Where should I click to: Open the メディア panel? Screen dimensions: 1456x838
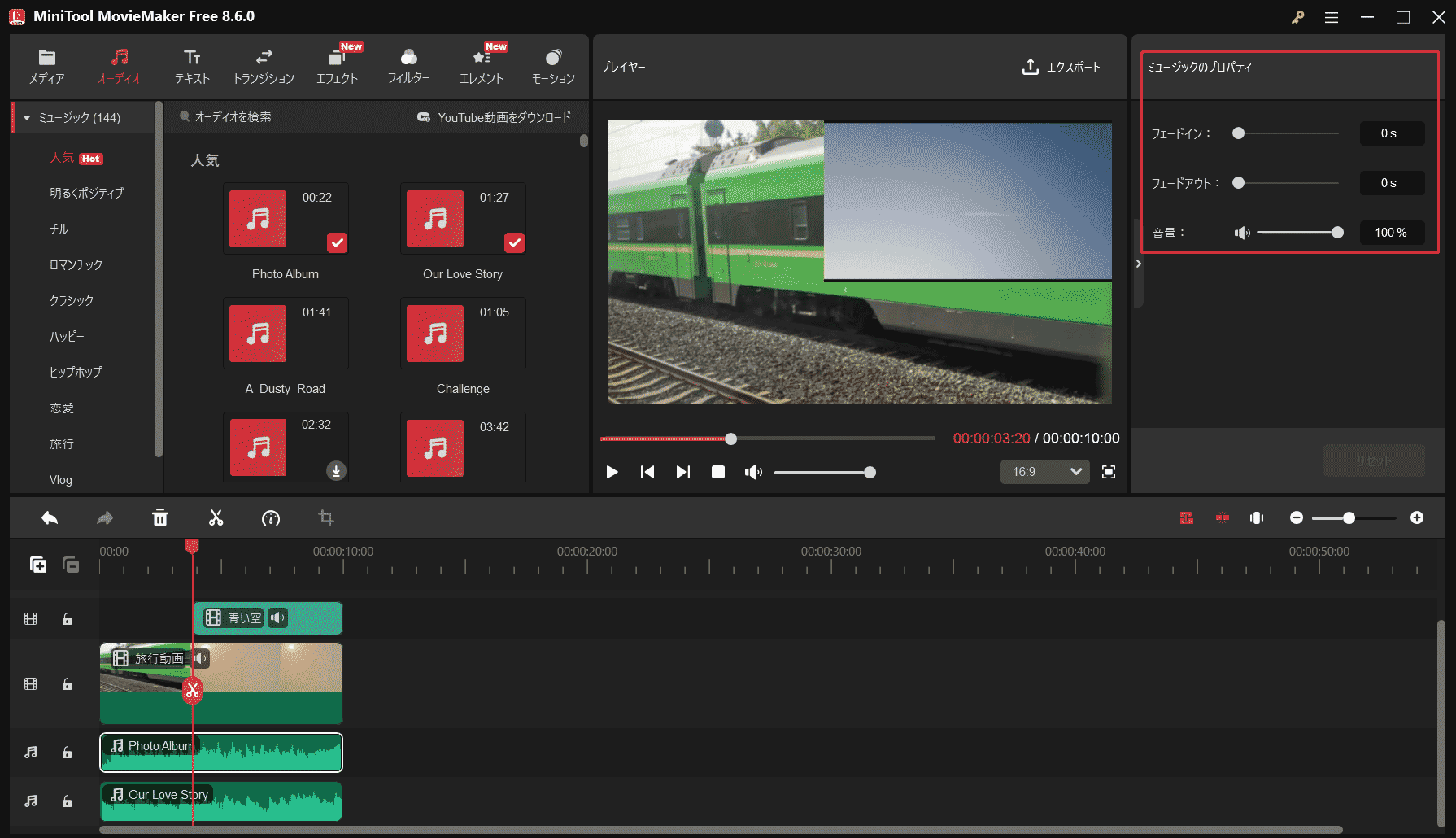tap(46, 65)
